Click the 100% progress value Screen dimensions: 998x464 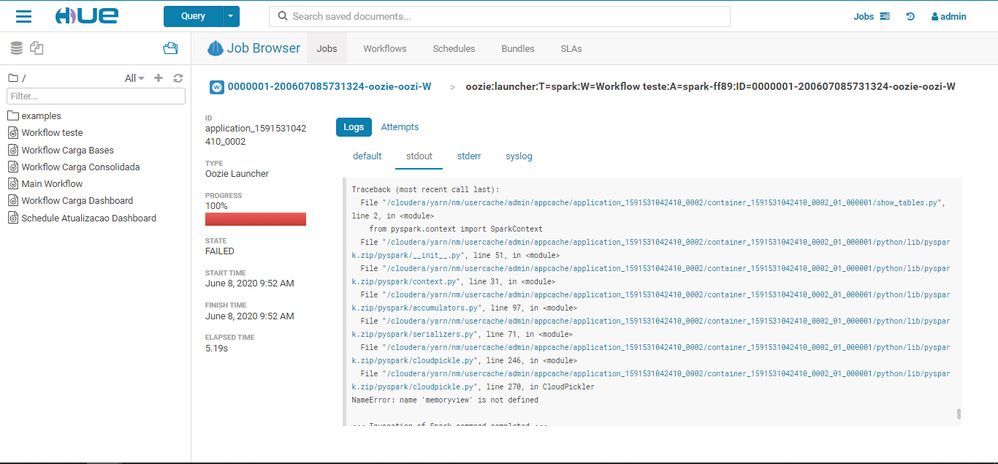[216, 206]
